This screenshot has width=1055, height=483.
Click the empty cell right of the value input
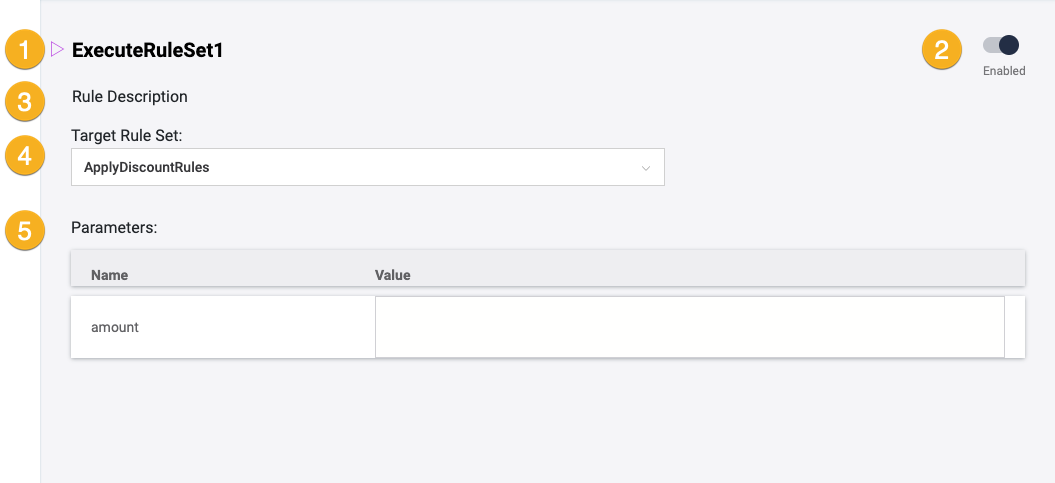pos(1015,327)
